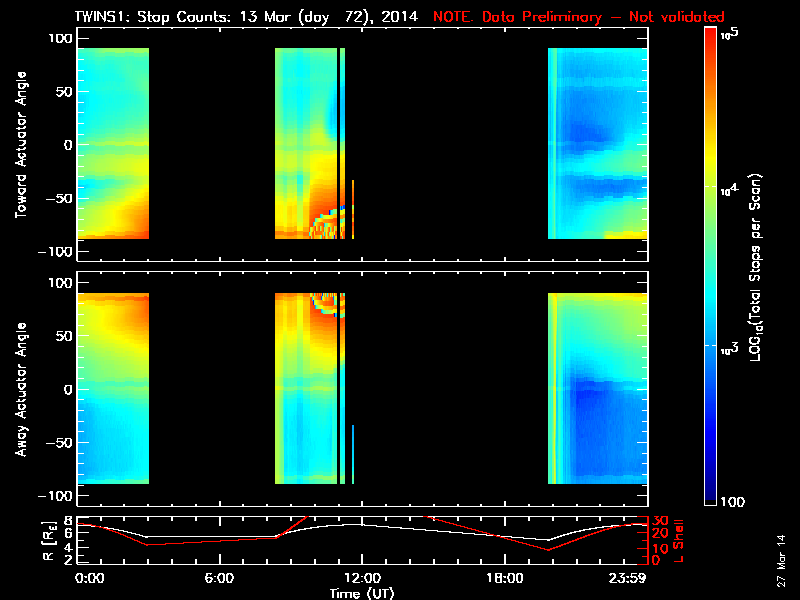Click the "6:00" time axis label
800x600 pixels.
[x=219, y=579]
